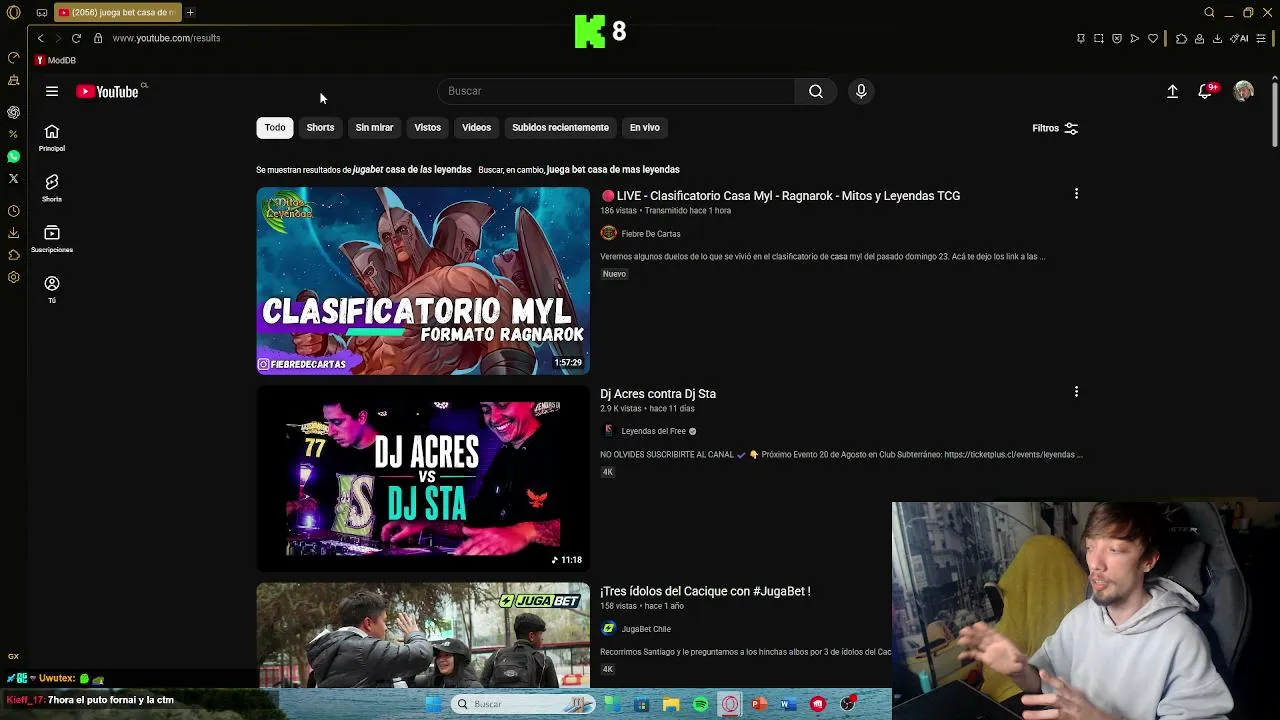1280x720 pixels.
Task: Open browser downloads in the toolbar
Action: coord(1217,38)
